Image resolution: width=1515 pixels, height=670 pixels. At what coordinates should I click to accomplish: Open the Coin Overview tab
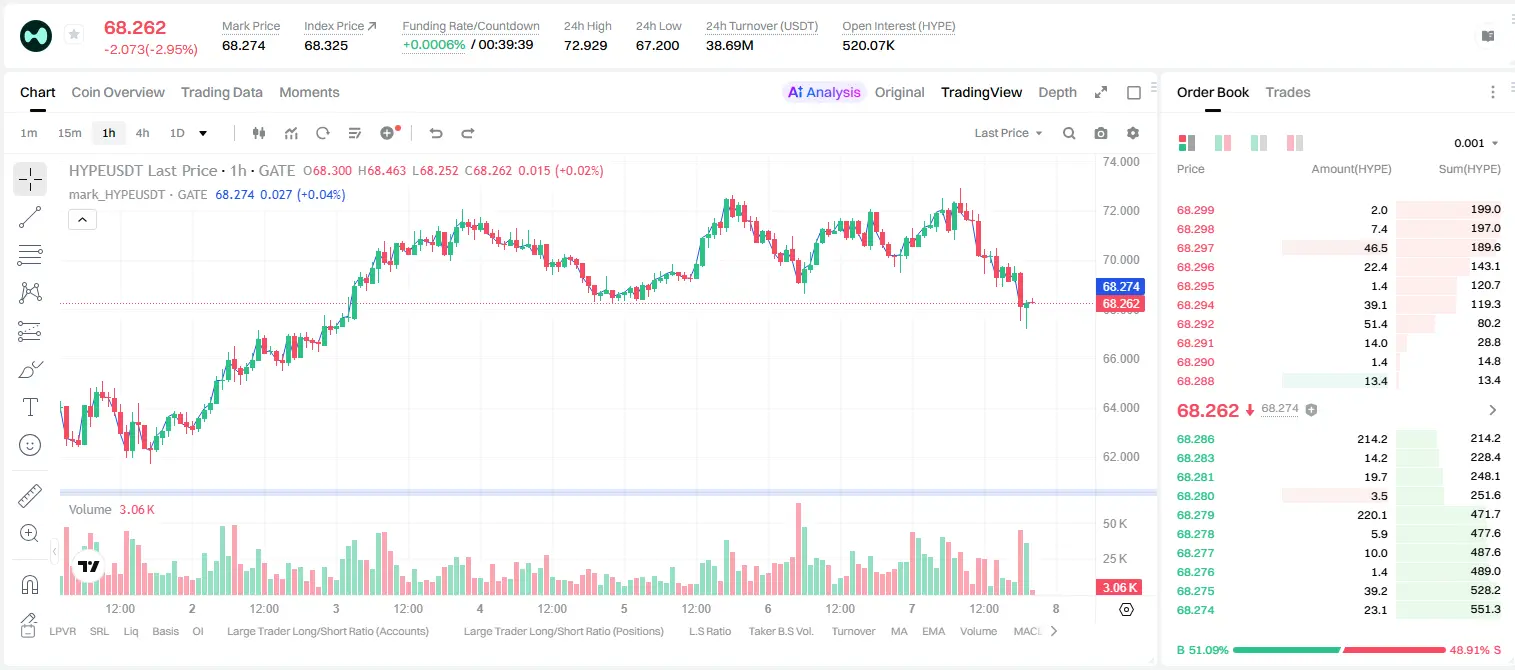(118, 92)
